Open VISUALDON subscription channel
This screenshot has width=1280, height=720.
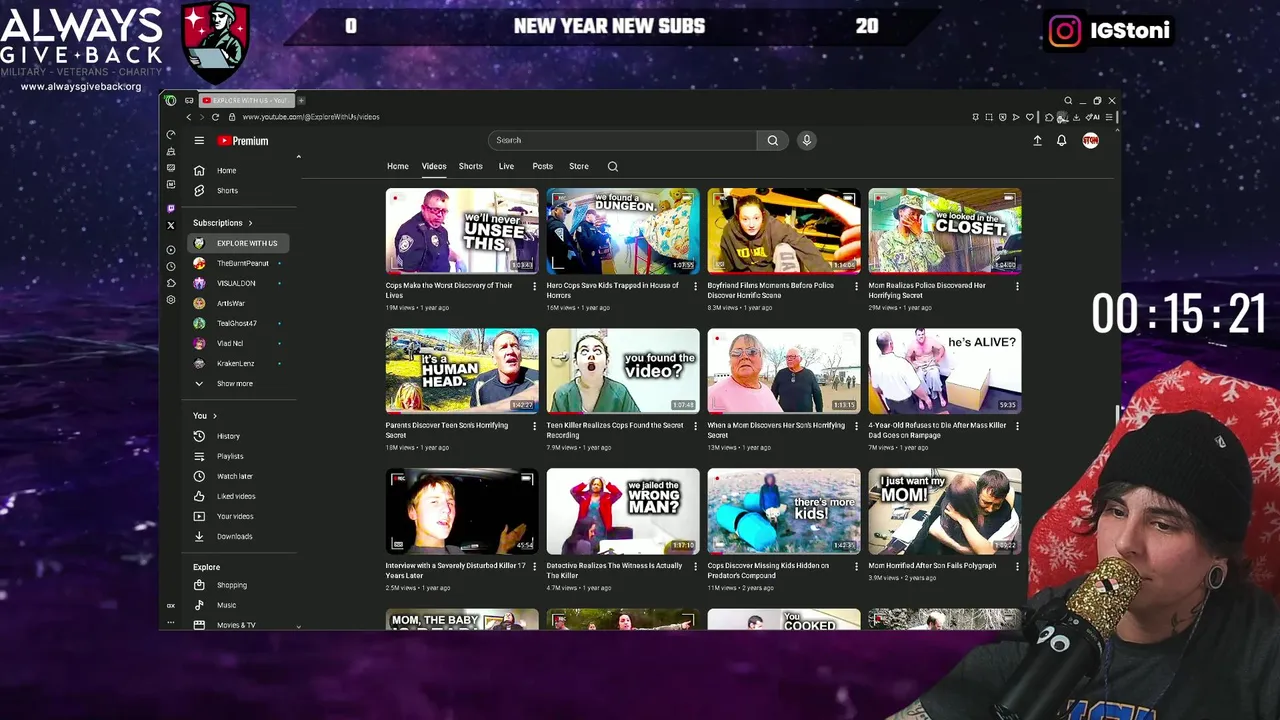(x=238, y=283)
